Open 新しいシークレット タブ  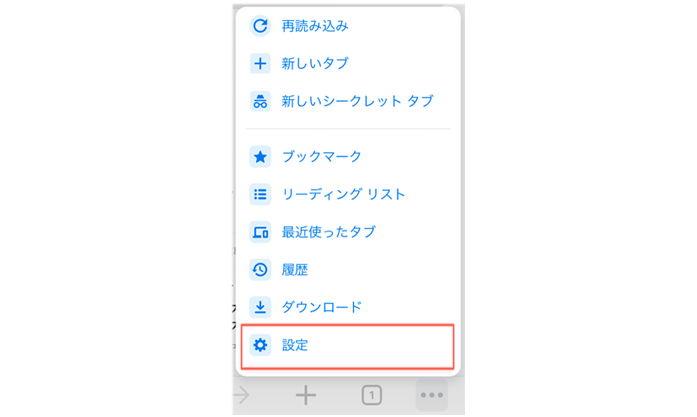(x=348, y=101)
